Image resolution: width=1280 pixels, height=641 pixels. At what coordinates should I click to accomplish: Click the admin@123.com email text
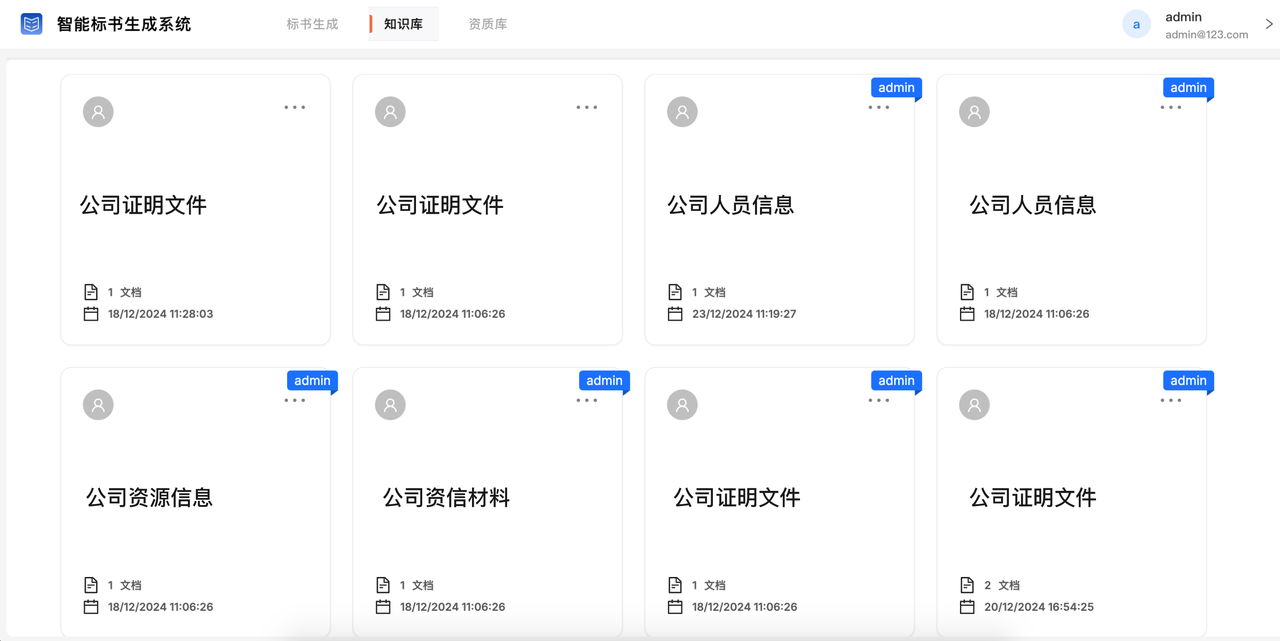click(x=1206, y=34)
